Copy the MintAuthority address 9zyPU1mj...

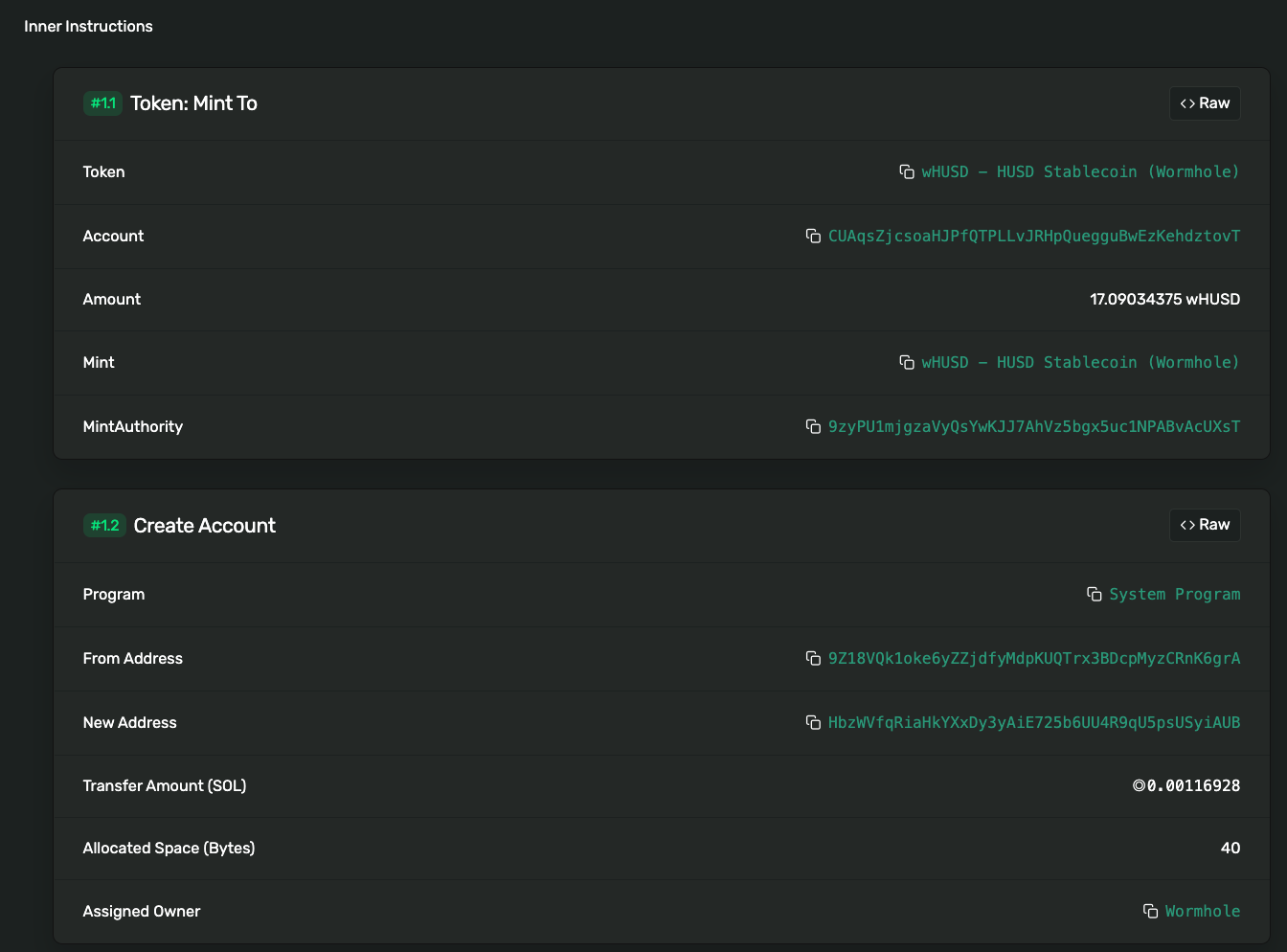[x=813, y=426]
